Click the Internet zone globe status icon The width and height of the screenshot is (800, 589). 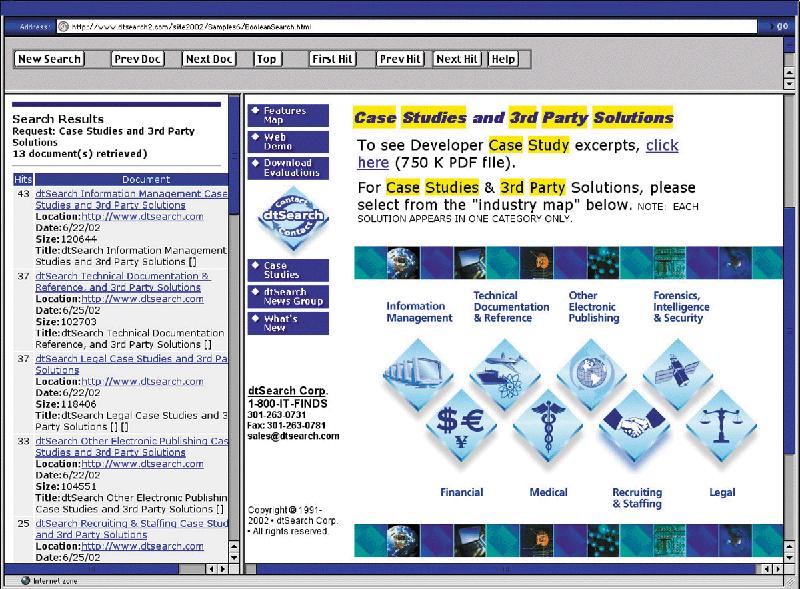tap(26, 581)
